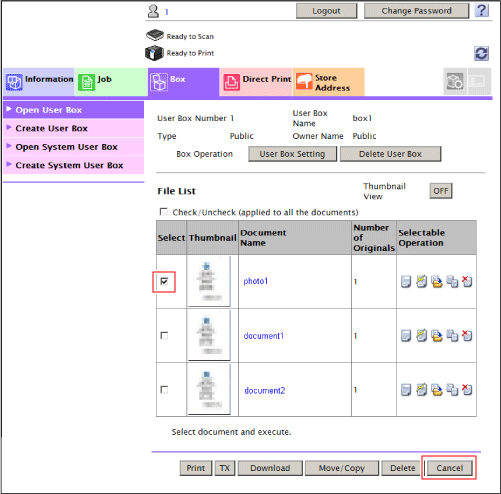Open the document2 name link
The image size is (501, 494).
tap(265, 390)
